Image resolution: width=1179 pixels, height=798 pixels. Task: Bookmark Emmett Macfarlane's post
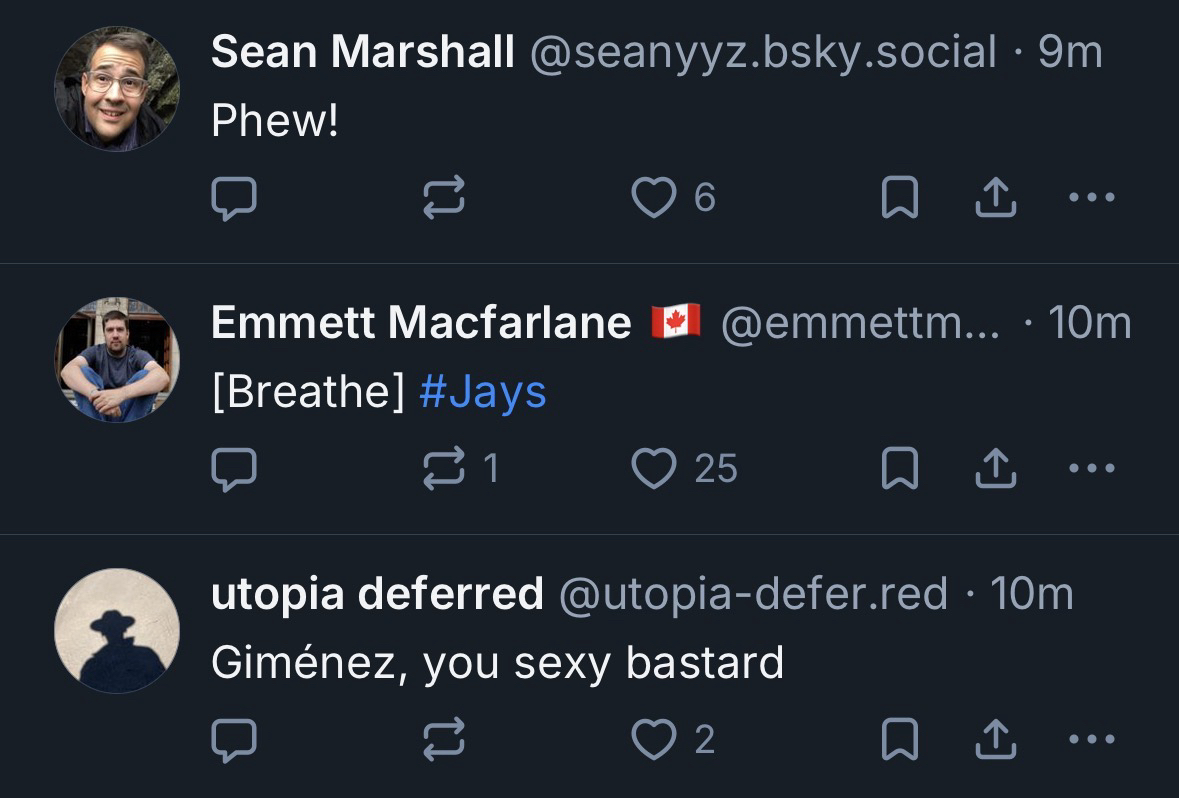click(899, 468)
